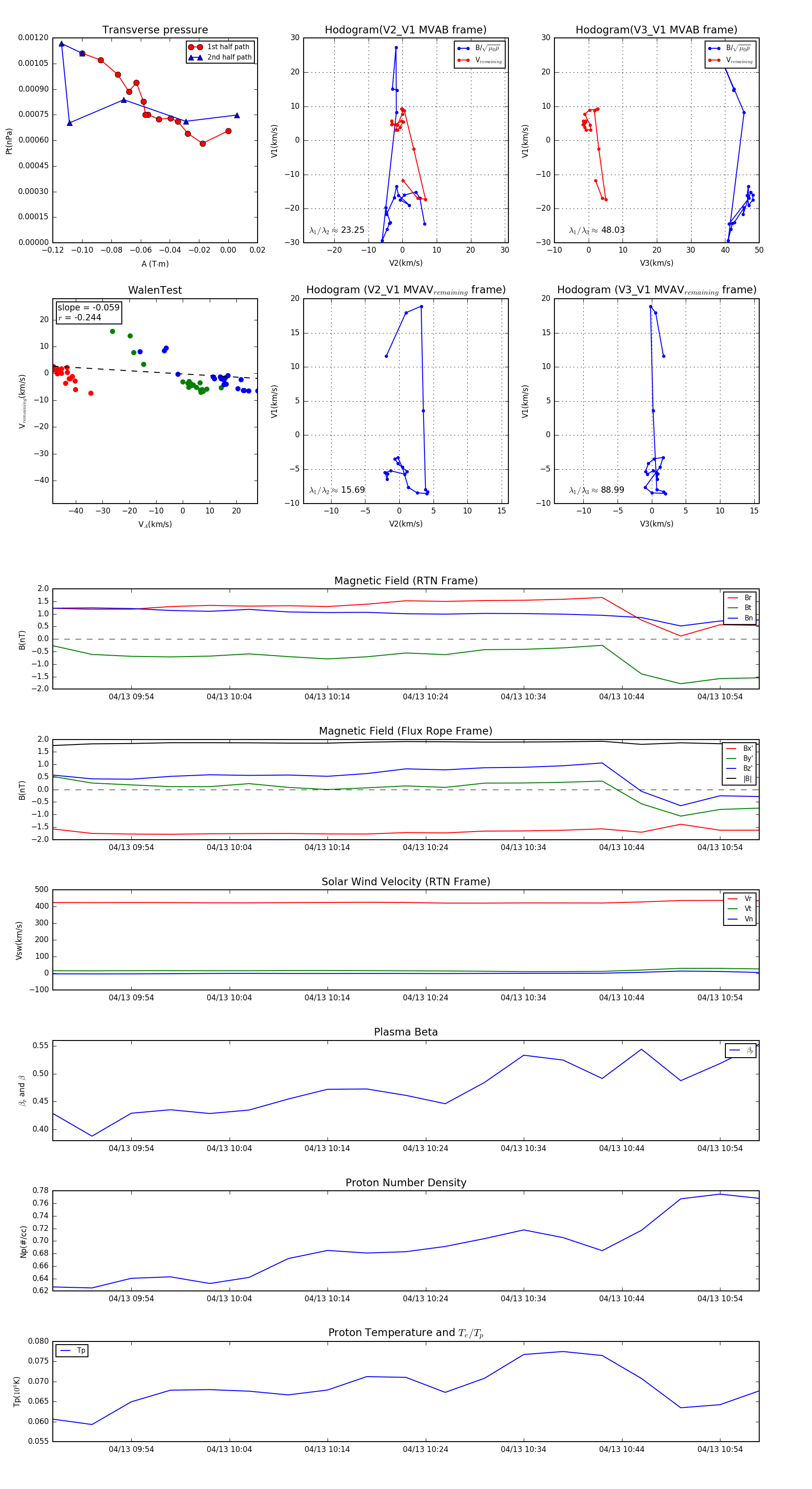Click '04/13 10:44' tick under Plasma Beta plot
Image resolution: width=812 pixels, height=1489 pixels.
coord(621,1148)
